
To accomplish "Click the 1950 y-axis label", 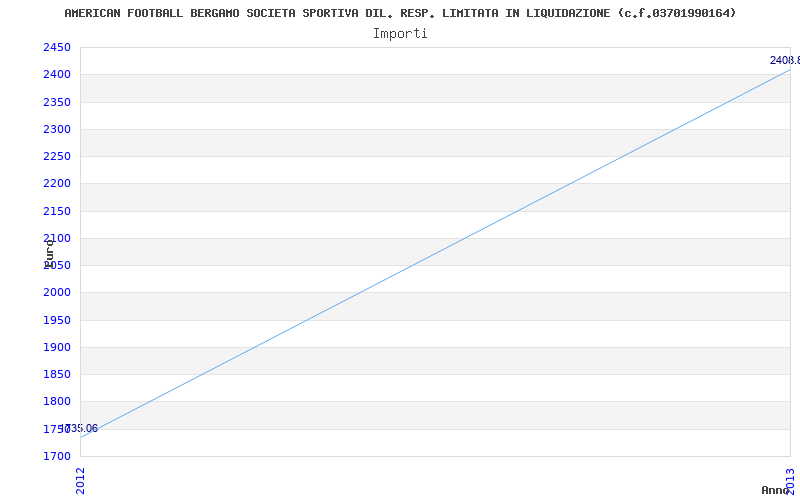I will tap(57, 320).
